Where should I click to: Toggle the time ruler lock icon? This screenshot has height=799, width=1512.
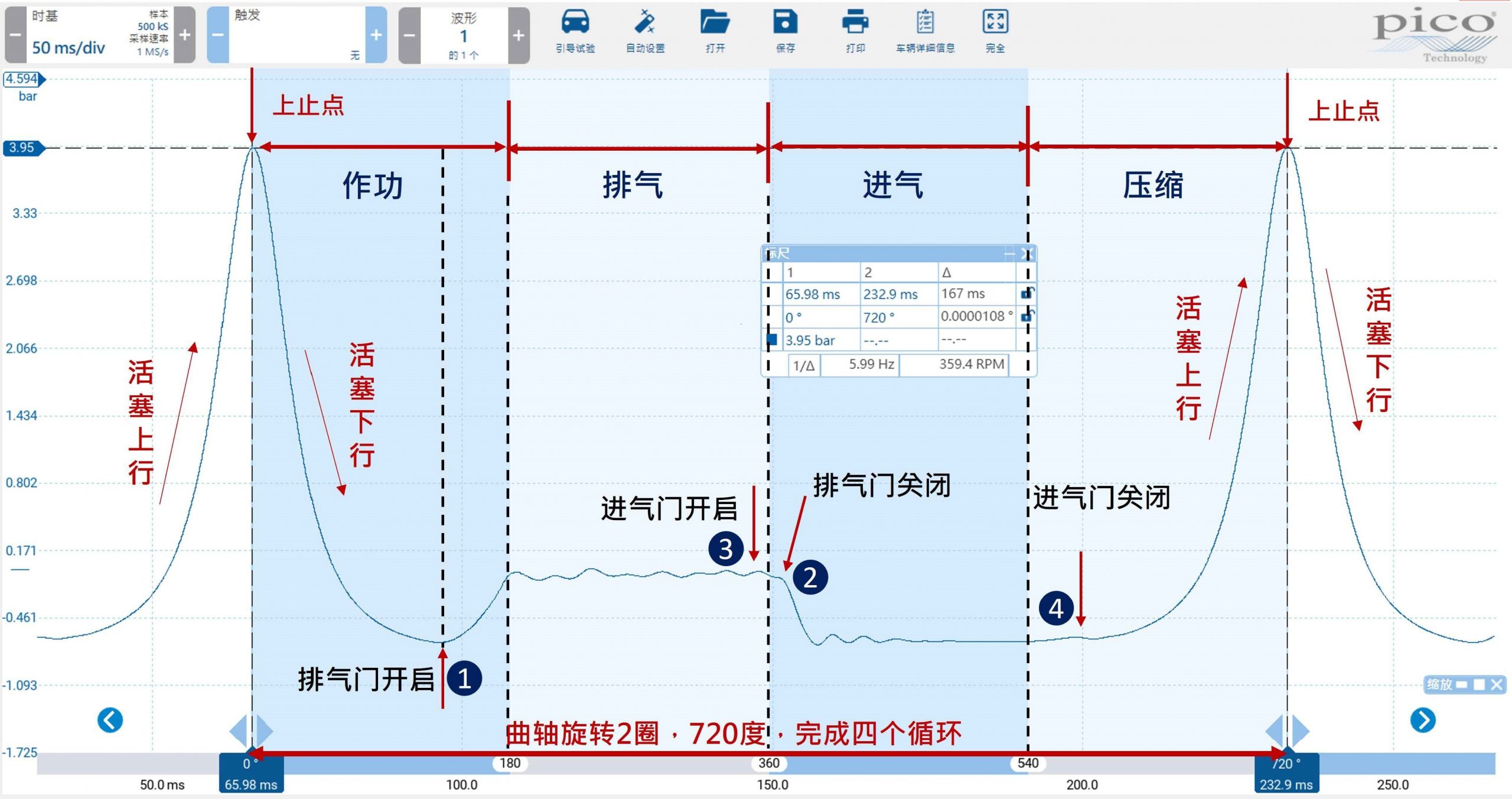point(1027,293)
